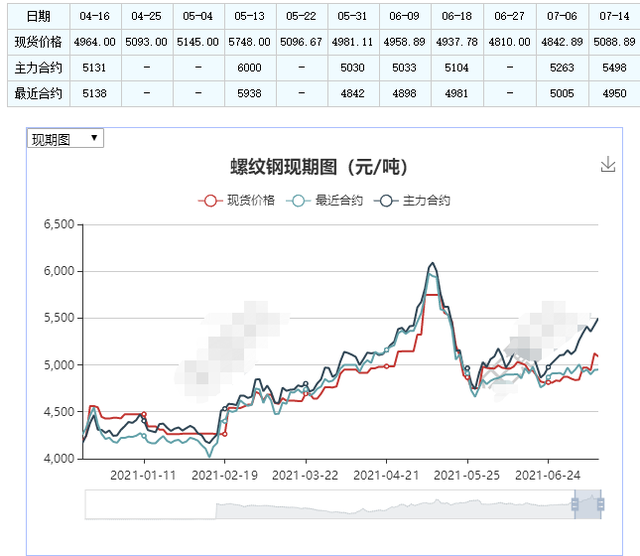Click the right handle of the zoom slider

601,505
